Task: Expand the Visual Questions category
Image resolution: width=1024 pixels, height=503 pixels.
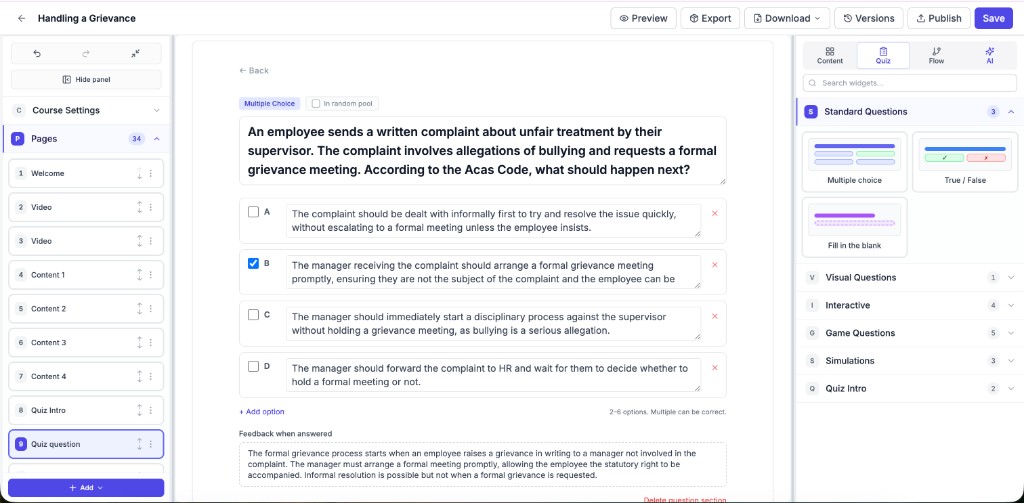Action: pos(910,278)
